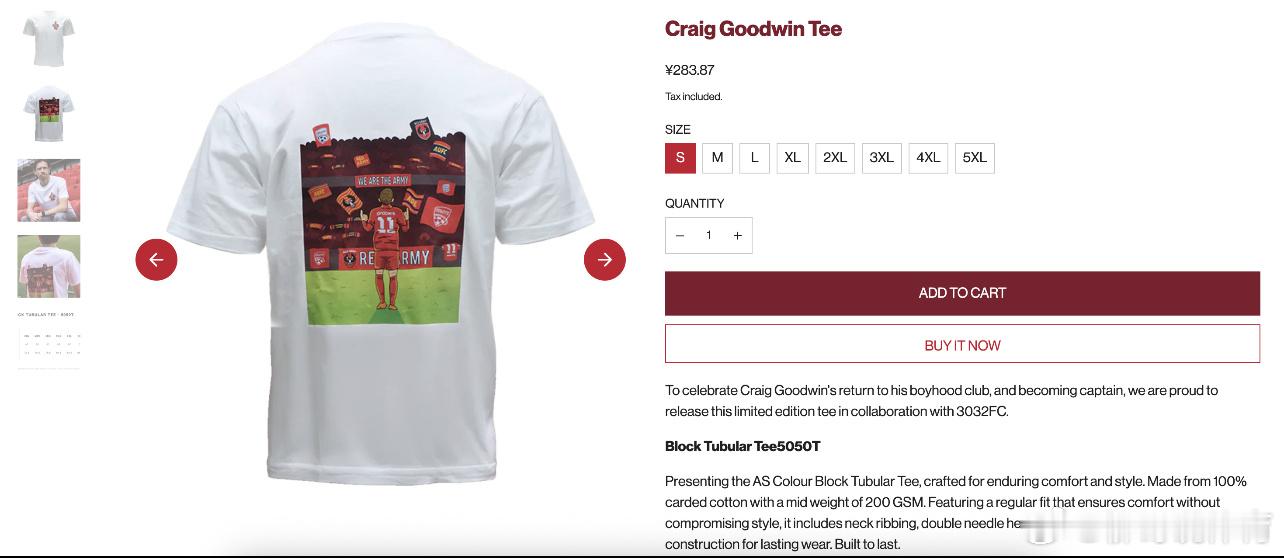Select size L
Viewport: 1284px width, 558px height.
[x=755, y=158]
